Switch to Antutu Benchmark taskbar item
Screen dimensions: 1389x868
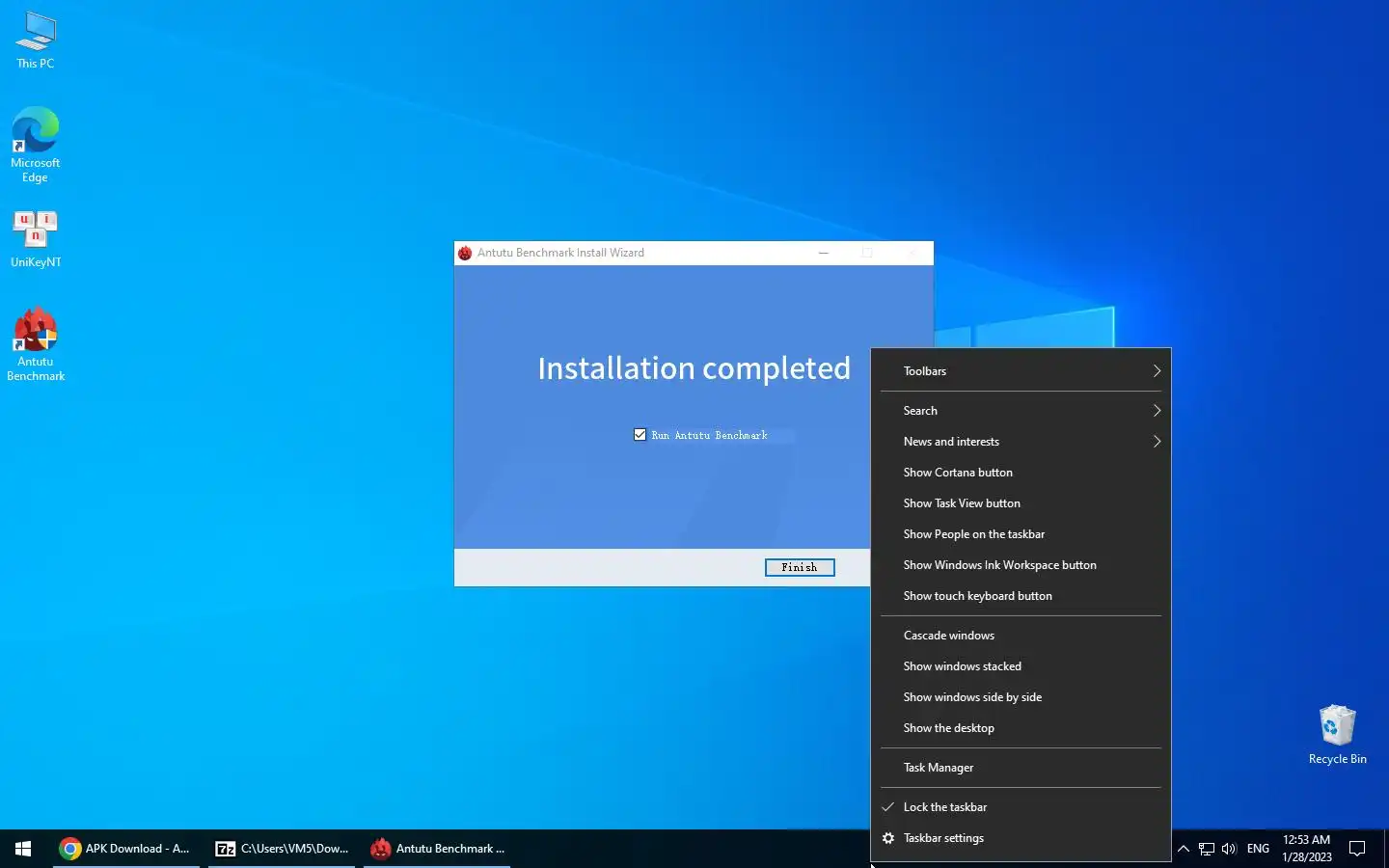tap(437, 849)
